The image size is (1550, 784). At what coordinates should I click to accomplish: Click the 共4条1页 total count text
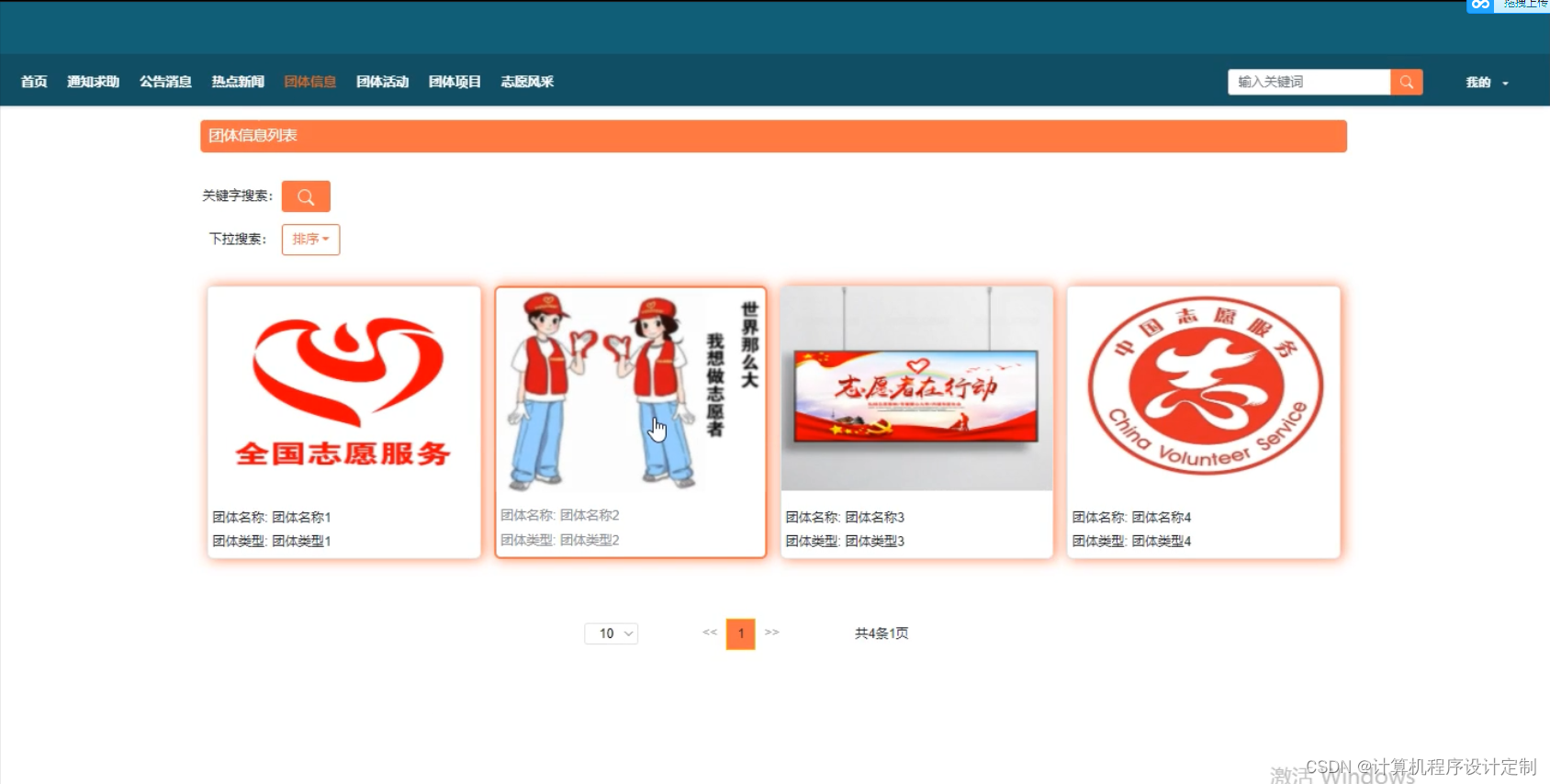882,633
